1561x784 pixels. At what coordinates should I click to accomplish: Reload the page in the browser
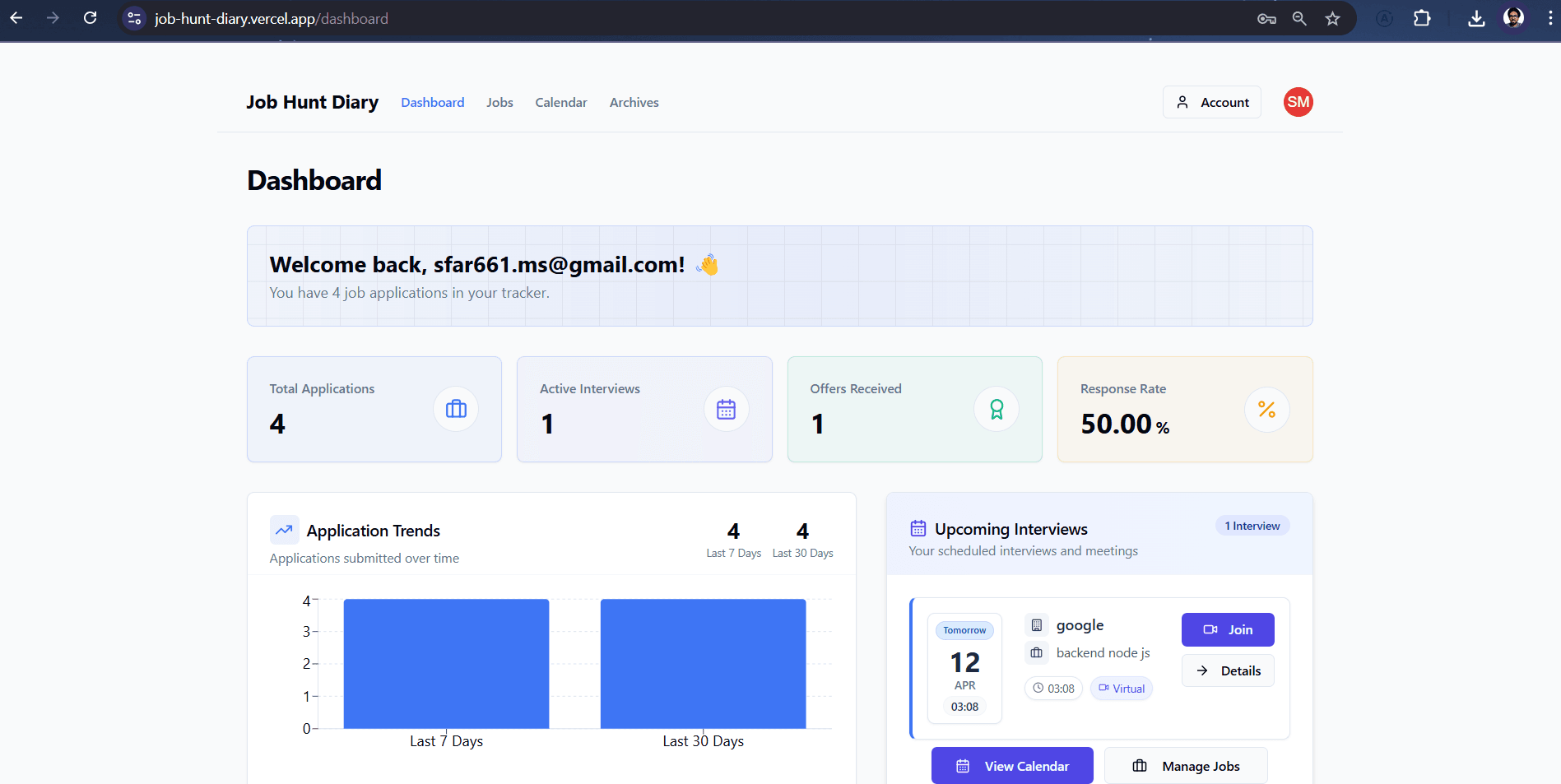click(x=91, y=18)
